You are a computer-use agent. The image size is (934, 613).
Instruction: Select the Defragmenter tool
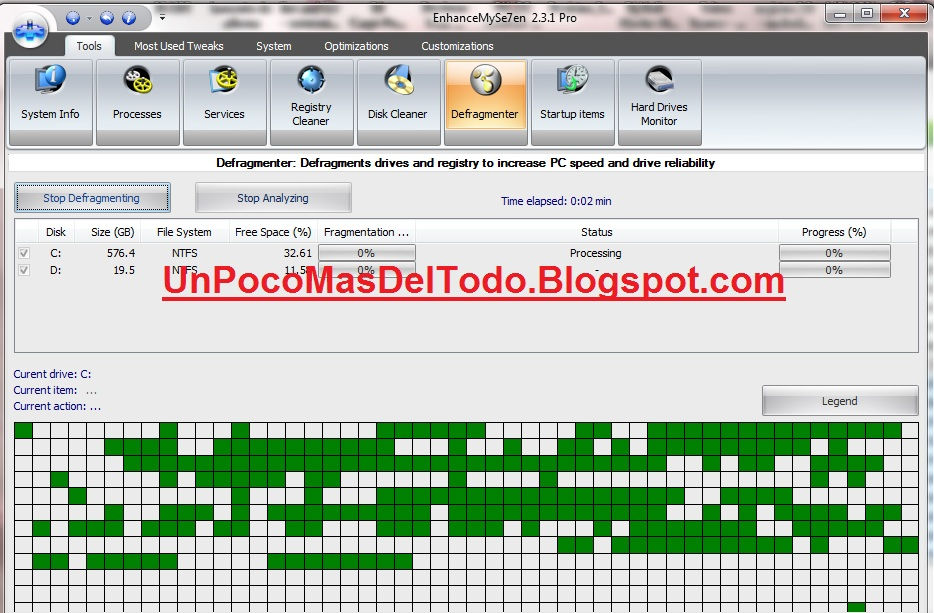point(485,102)
